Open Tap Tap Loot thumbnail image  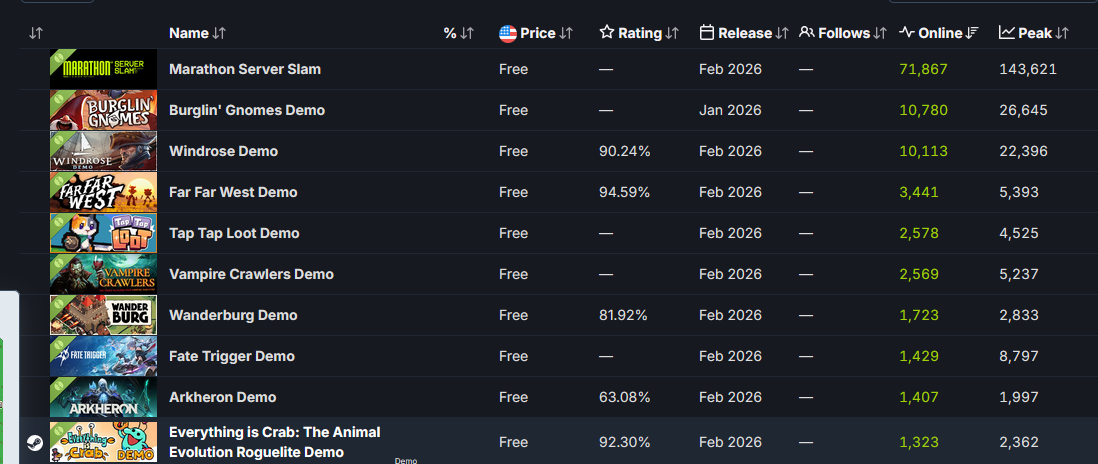click(x=104, y=233)
